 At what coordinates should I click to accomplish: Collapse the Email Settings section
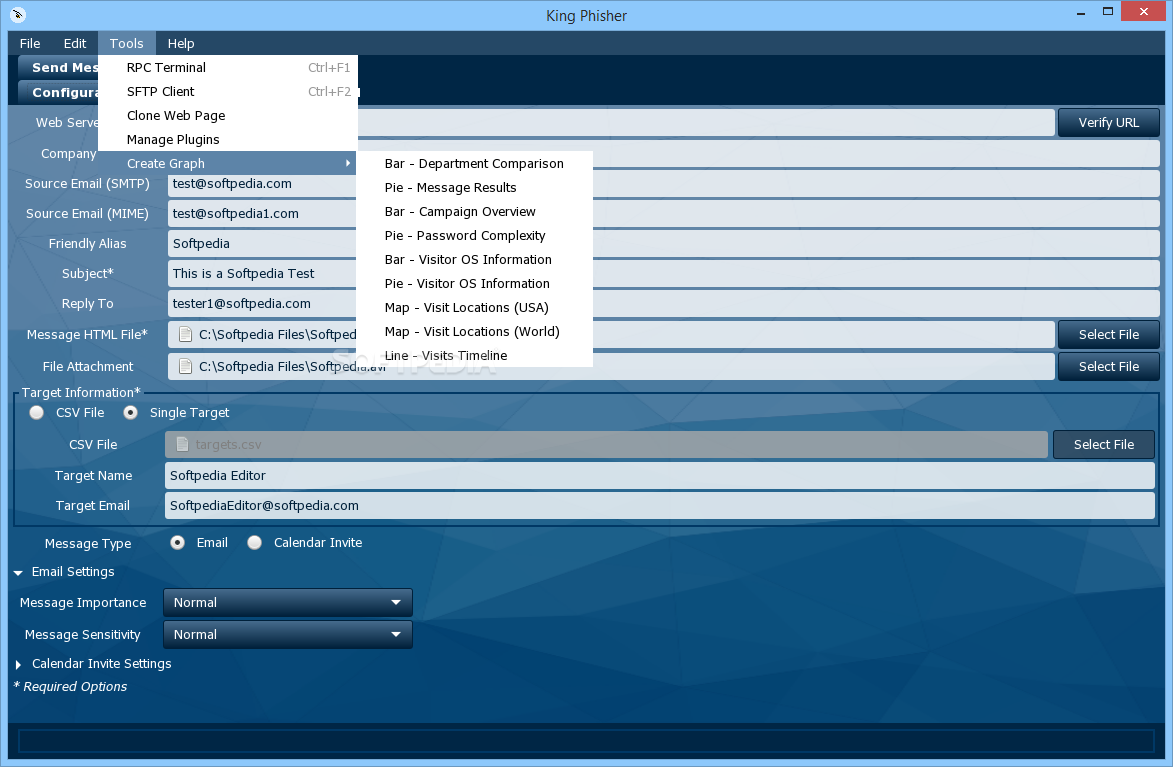pyautogui.click(x=18, y=572)
